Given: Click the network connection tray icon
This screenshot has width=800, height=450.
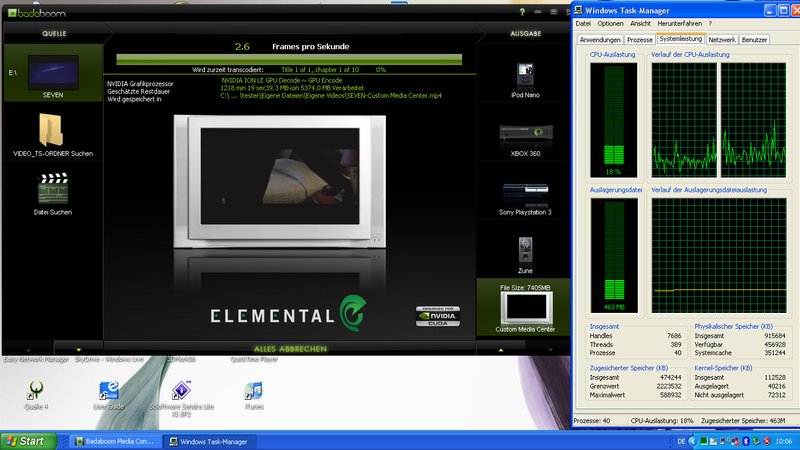Looking at the screenshot, I should [735, 441].
